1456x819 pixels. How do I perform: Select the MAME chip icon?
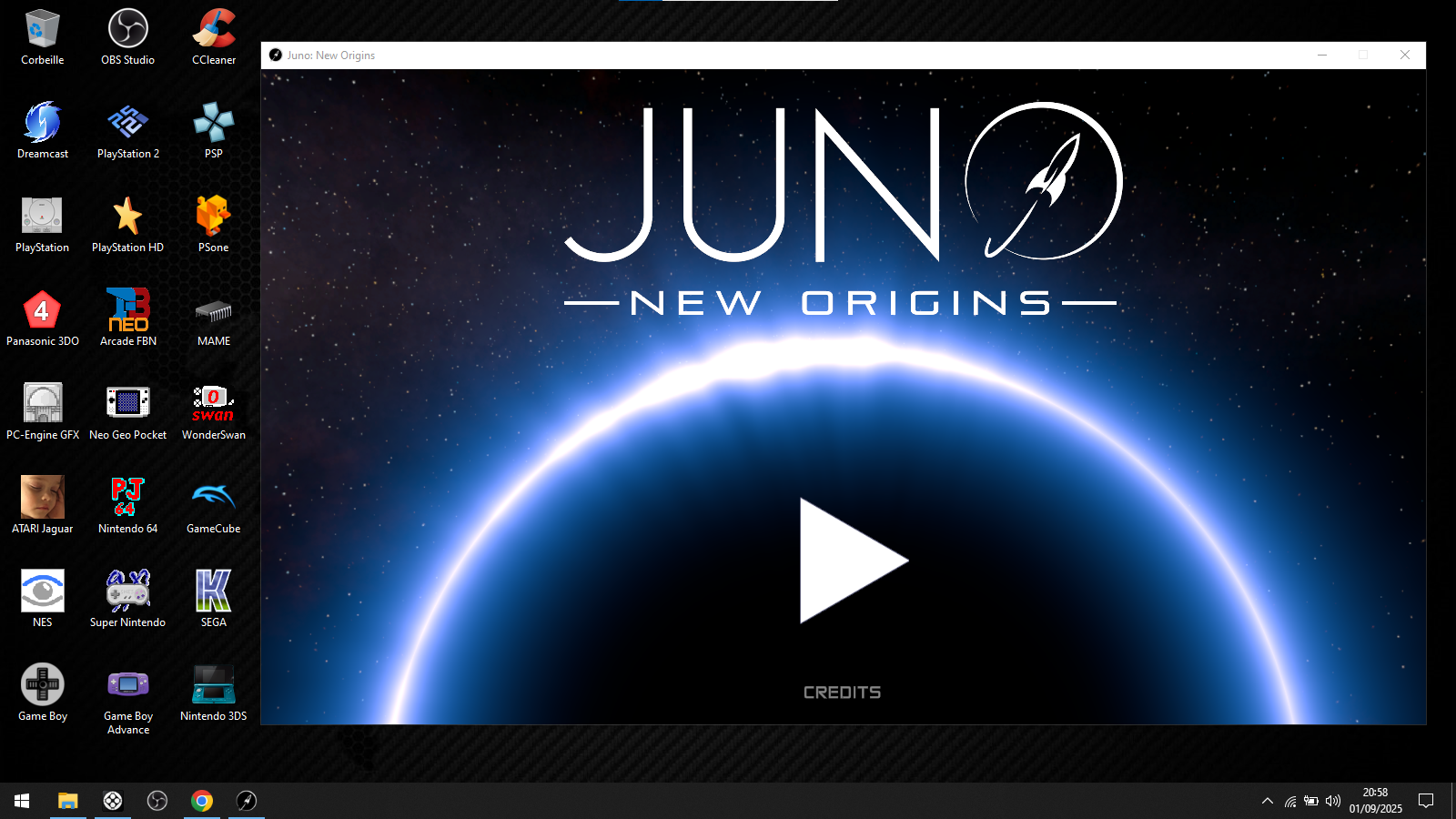click(214, 318)
